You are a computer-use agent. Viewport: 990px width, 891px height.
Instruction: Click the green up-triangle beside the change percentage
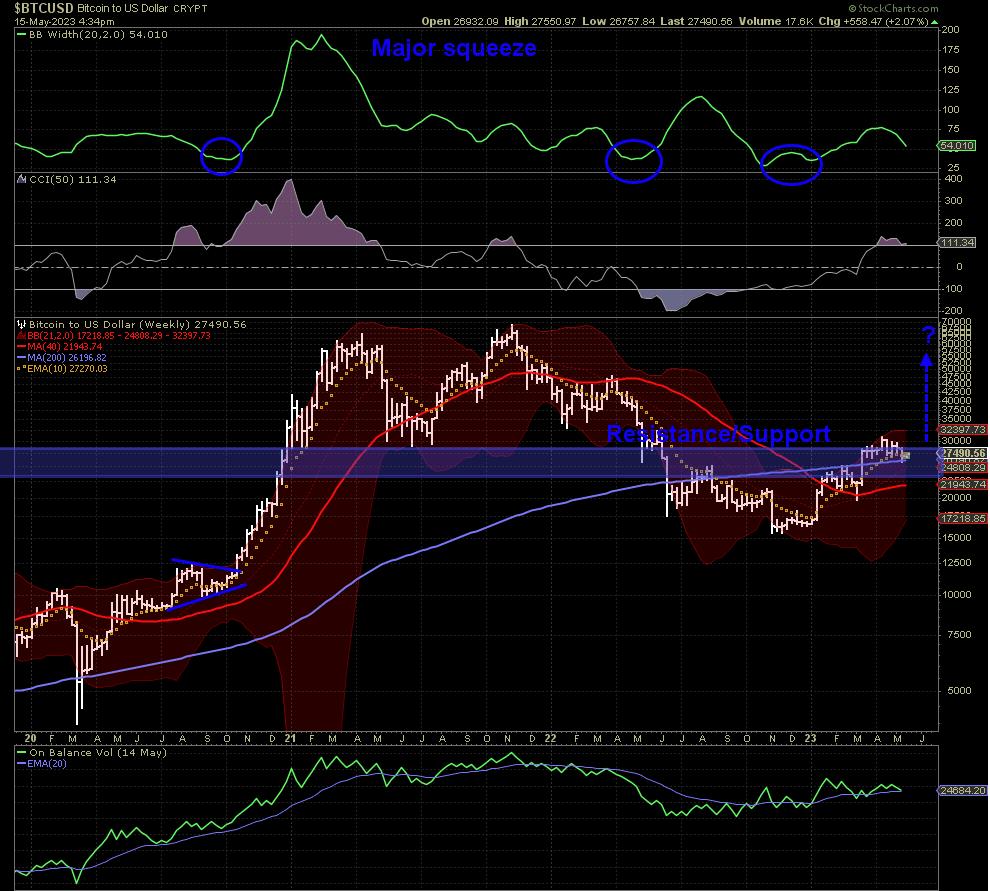click(934, 21)
